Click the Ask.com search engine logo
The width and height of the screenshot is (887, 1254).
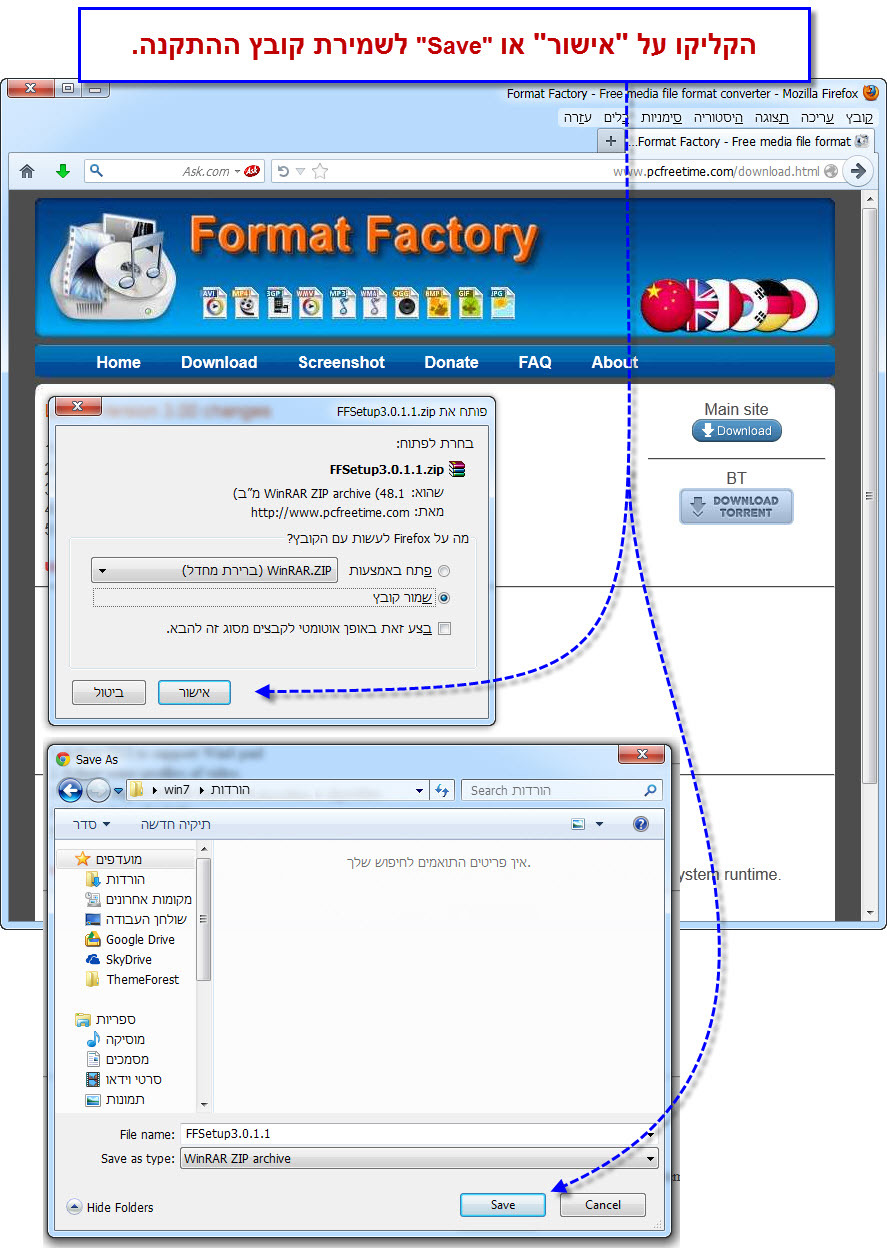[253, 171]
